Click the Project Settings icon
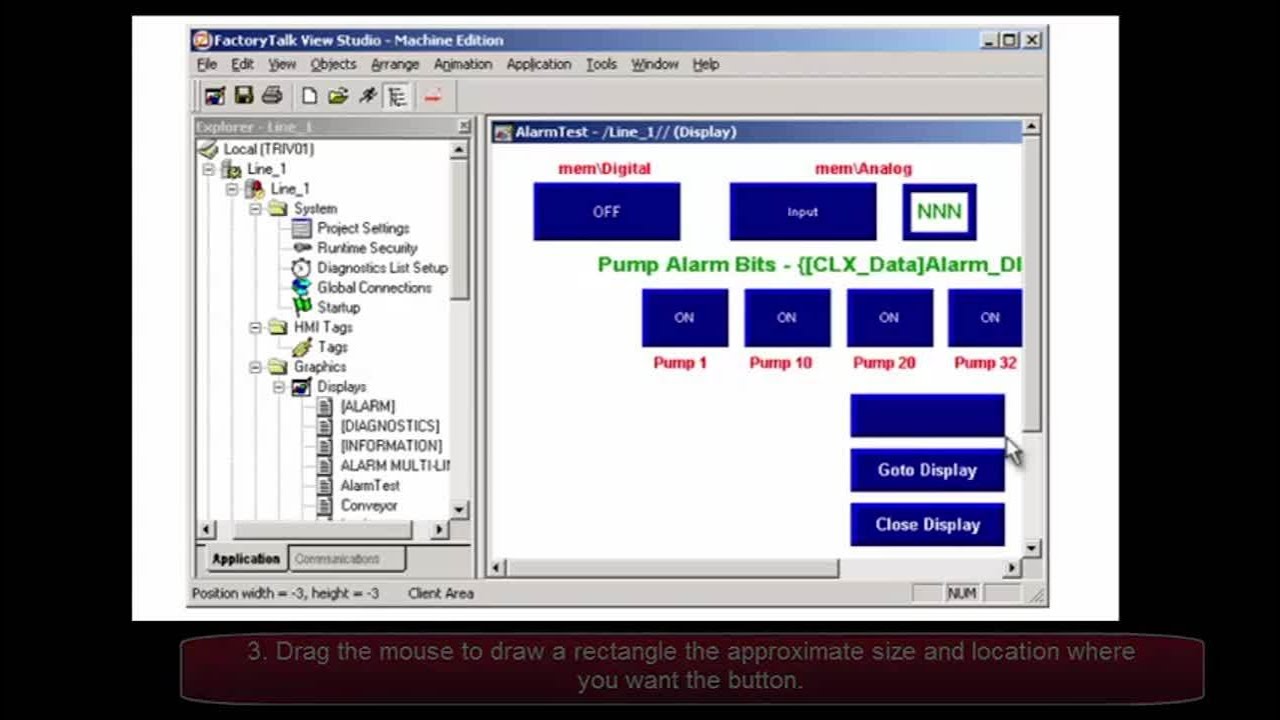 (301, 228)
